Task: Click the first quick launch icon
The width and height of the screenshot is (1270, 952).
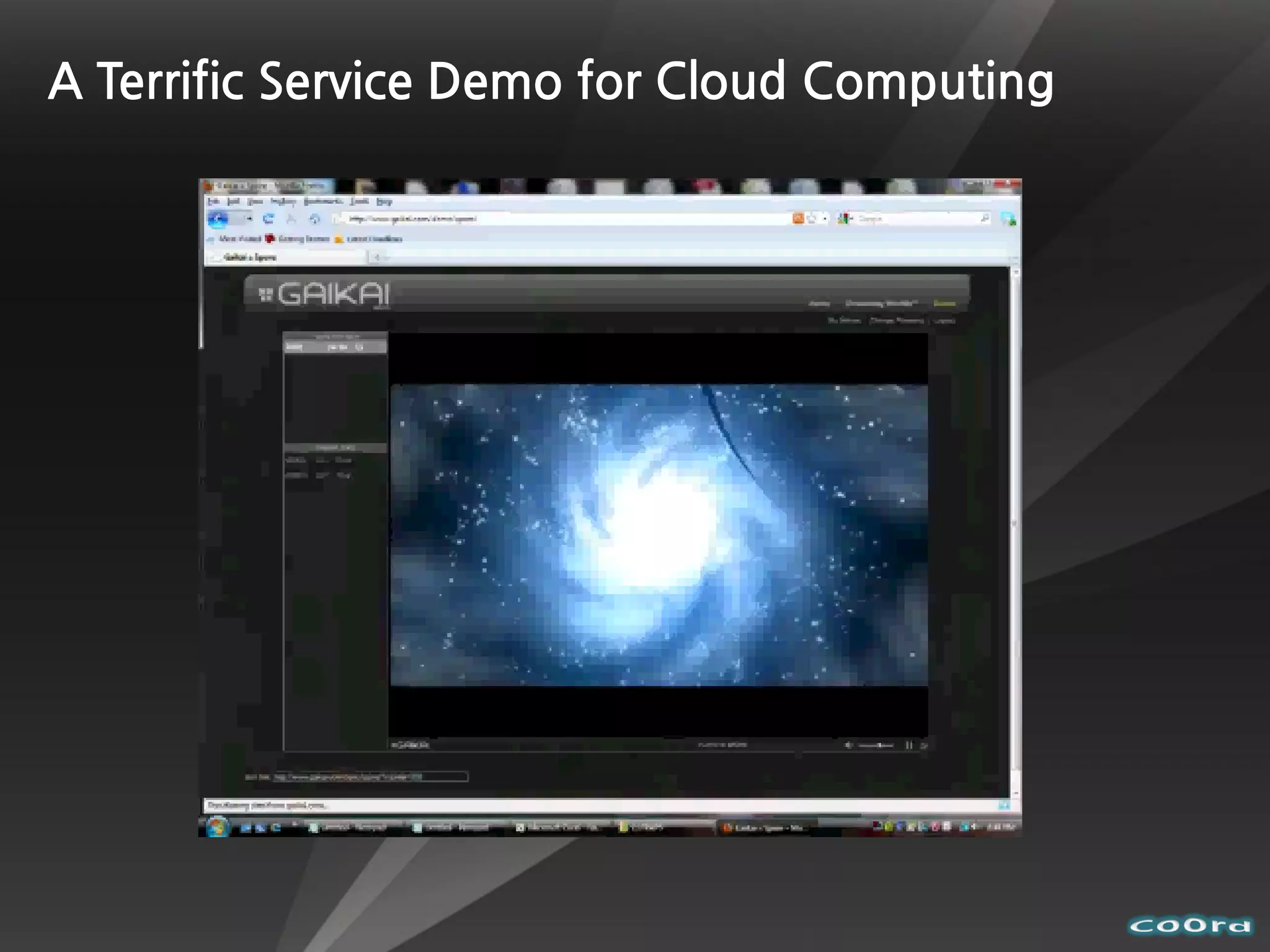Action: pyautogui.click(x=246, y=828)
